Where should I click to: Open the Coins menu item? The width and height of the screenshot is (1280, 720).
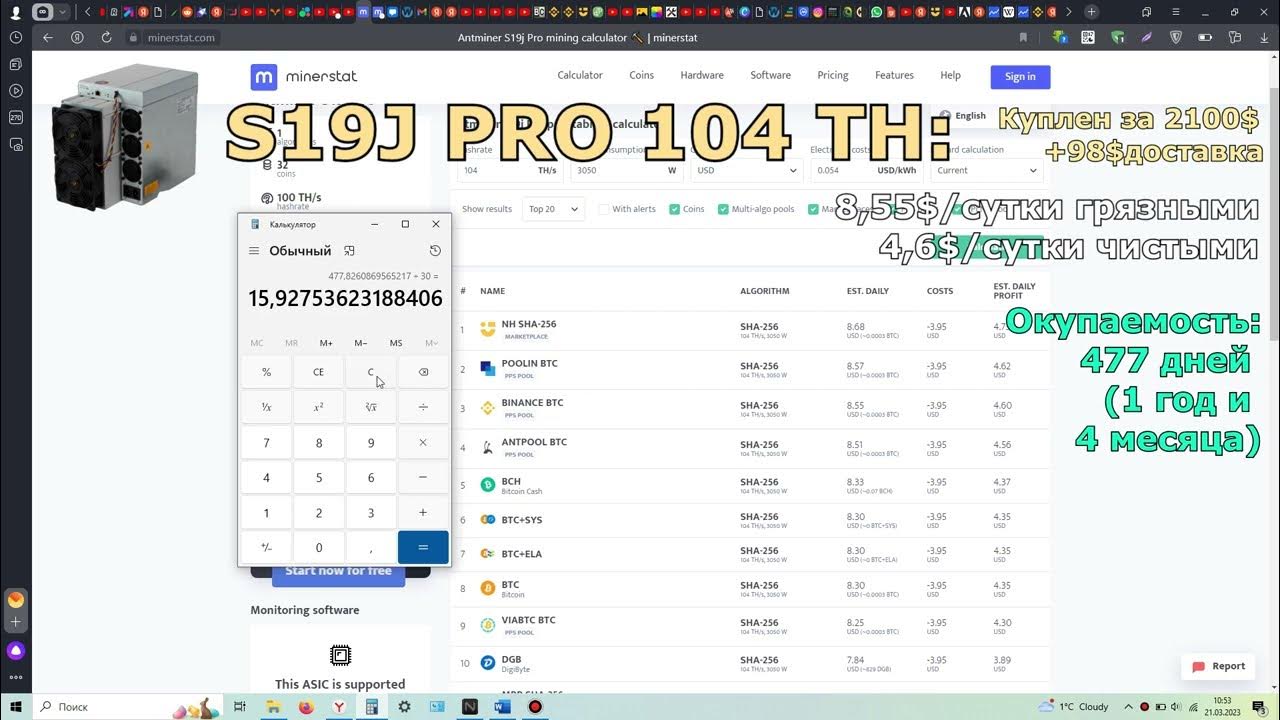641,75
